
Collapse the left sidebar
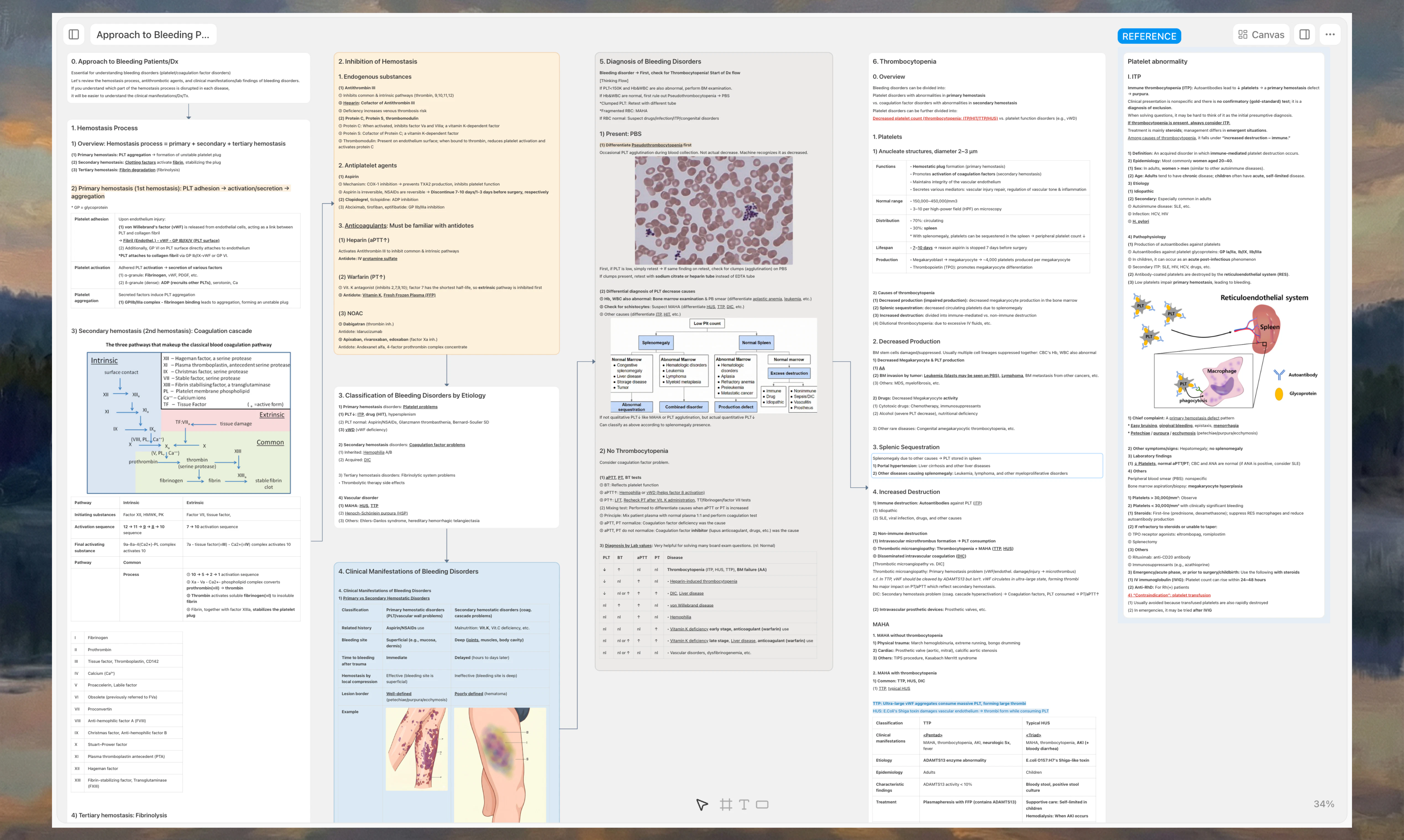pyautogui.click(x=74, y=34)
